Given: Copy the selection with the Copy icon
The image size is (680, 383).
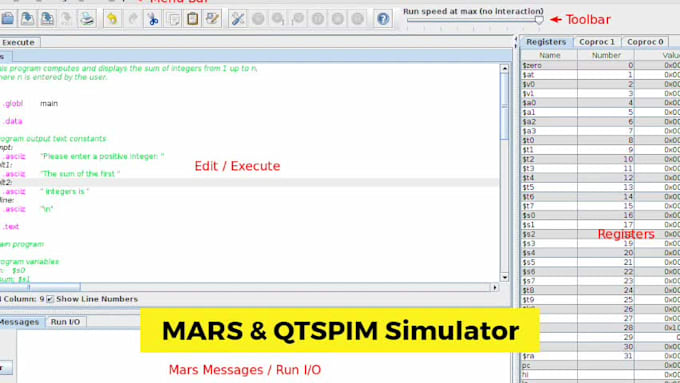Looking at the screenshot, I should [173, 19].
